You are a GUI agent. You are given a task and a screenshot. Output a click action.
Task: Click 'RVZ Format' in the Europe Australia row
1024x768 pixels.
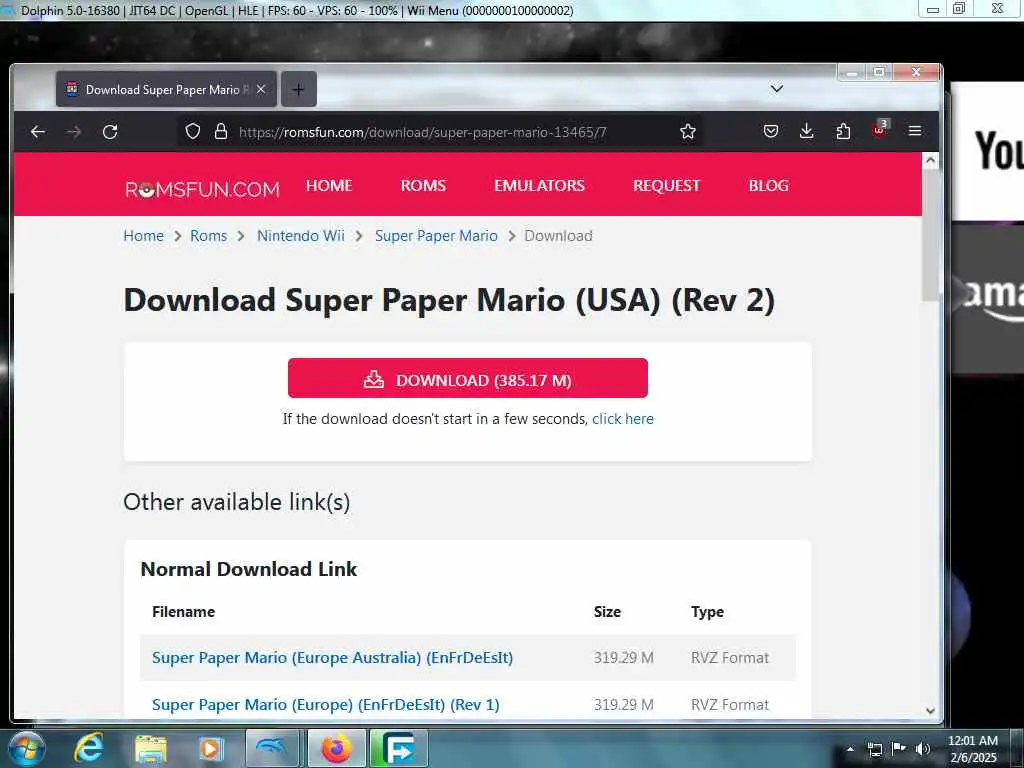[x=730, y=658]
